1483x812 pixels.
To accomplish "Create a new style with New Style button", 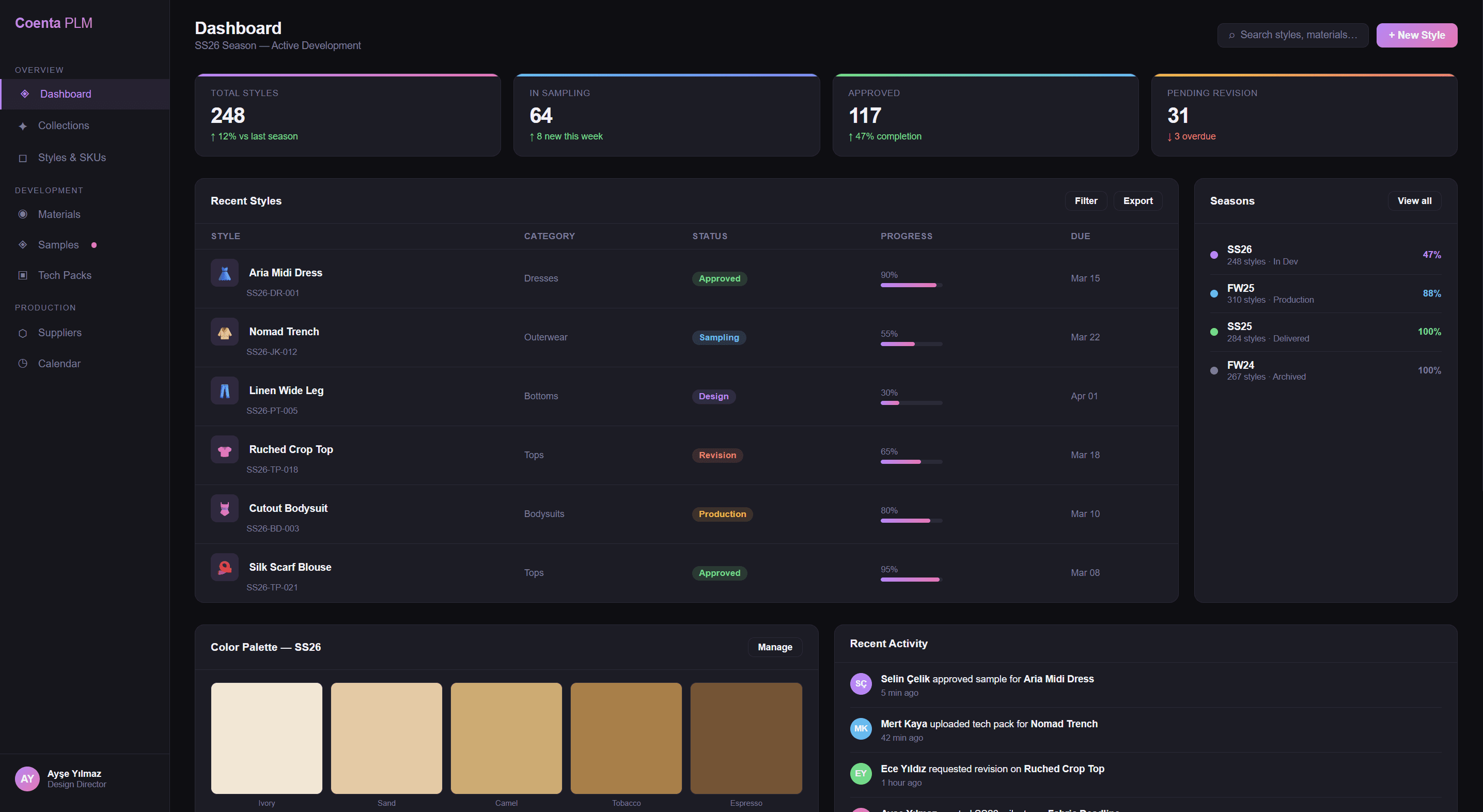I will [x=1416, y=35].
